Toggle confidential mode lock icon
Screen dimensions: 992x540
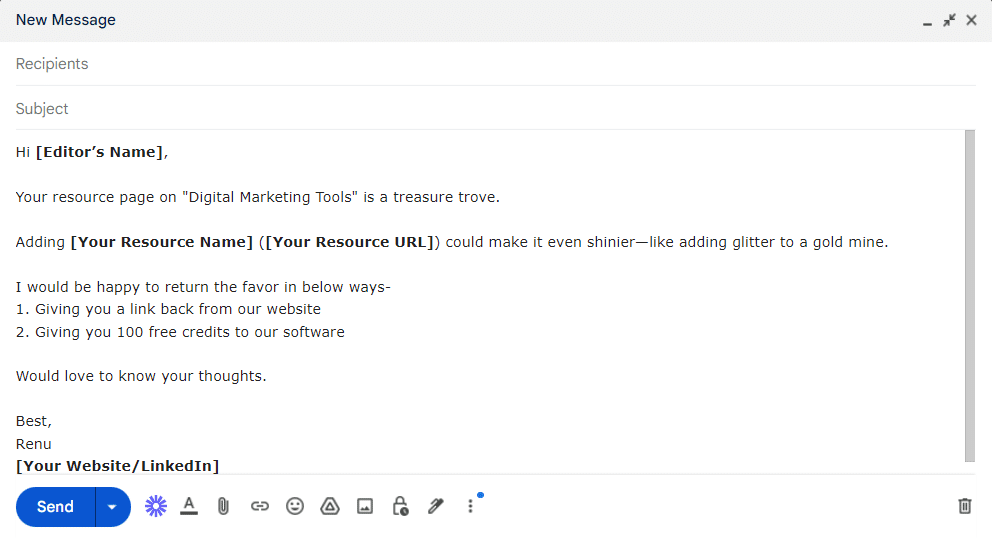[x=400, y=506]
